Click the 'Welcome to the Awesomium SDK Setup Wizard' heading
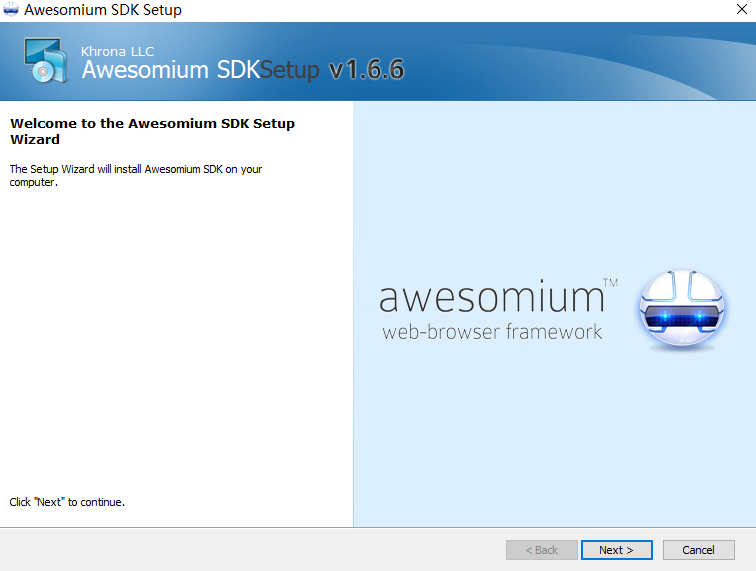 point(152,131)
